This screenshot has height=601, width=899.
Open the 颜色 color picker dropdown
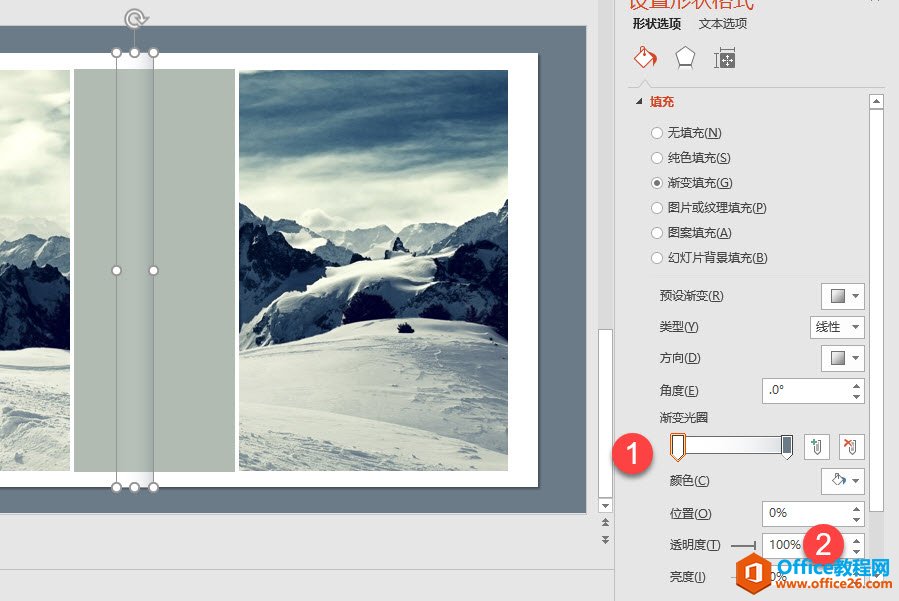click(842, 481)
